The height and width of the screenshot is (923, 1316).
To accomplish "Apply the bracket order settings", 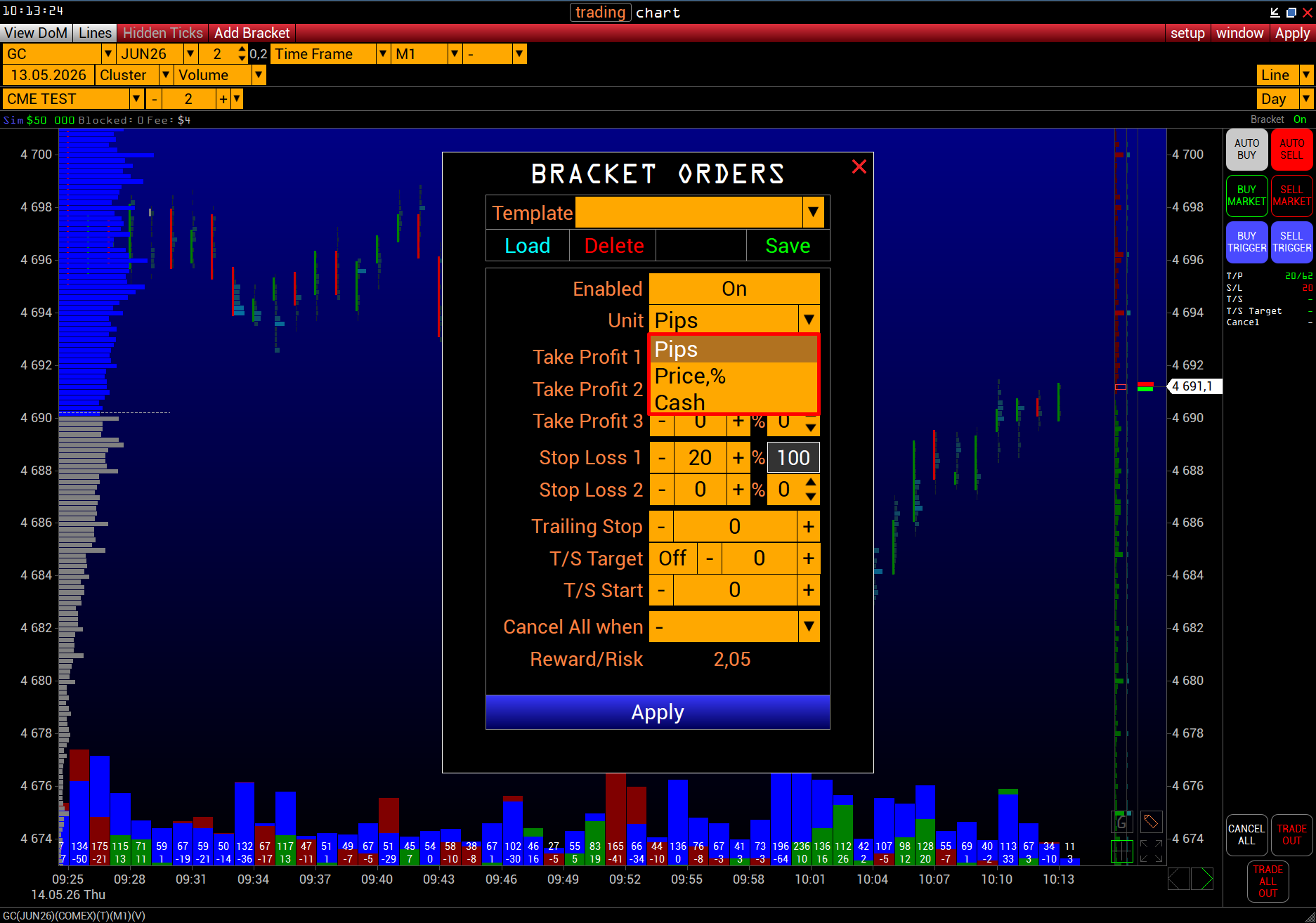I will pos(658,712).
